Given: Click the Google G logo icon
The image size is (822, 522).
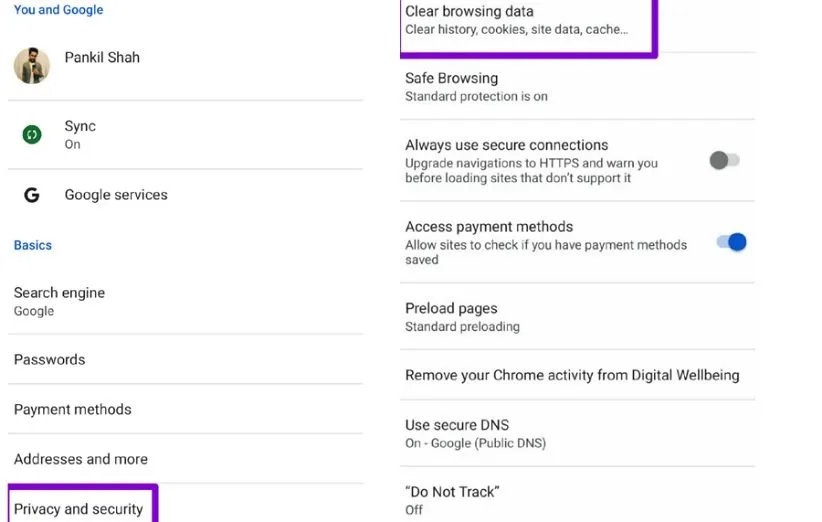Looking at the screenshot, I should [32, 195].
